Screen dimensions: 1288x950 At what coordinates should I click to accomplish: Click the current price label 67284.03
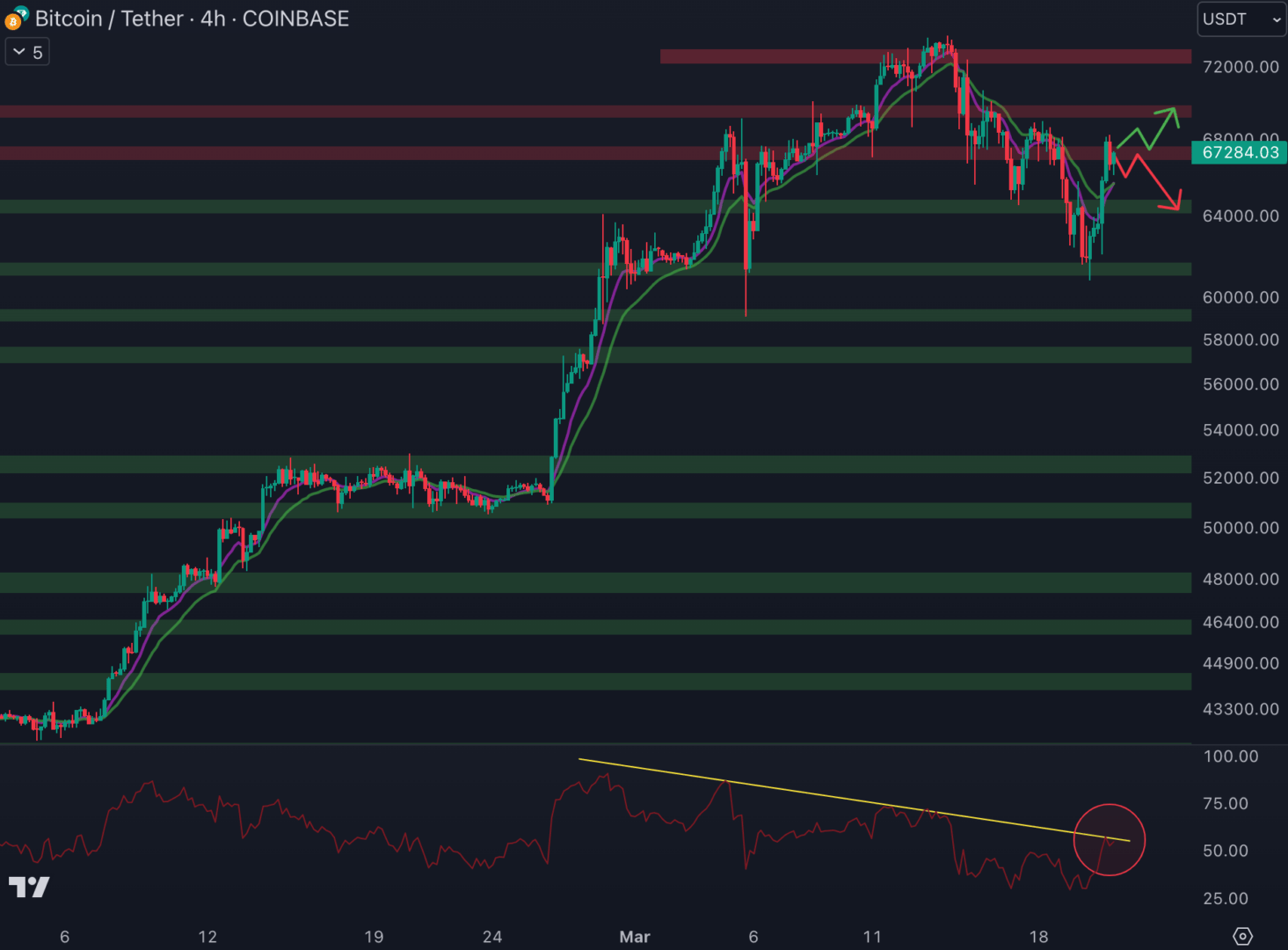coord(1240,152)
